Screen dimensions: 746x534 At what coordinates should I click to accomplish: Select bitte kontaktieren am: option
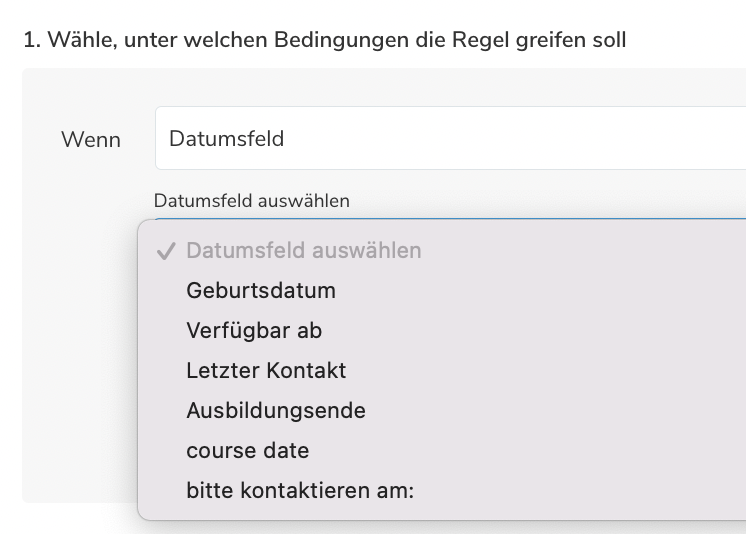[x=300, y=491]
